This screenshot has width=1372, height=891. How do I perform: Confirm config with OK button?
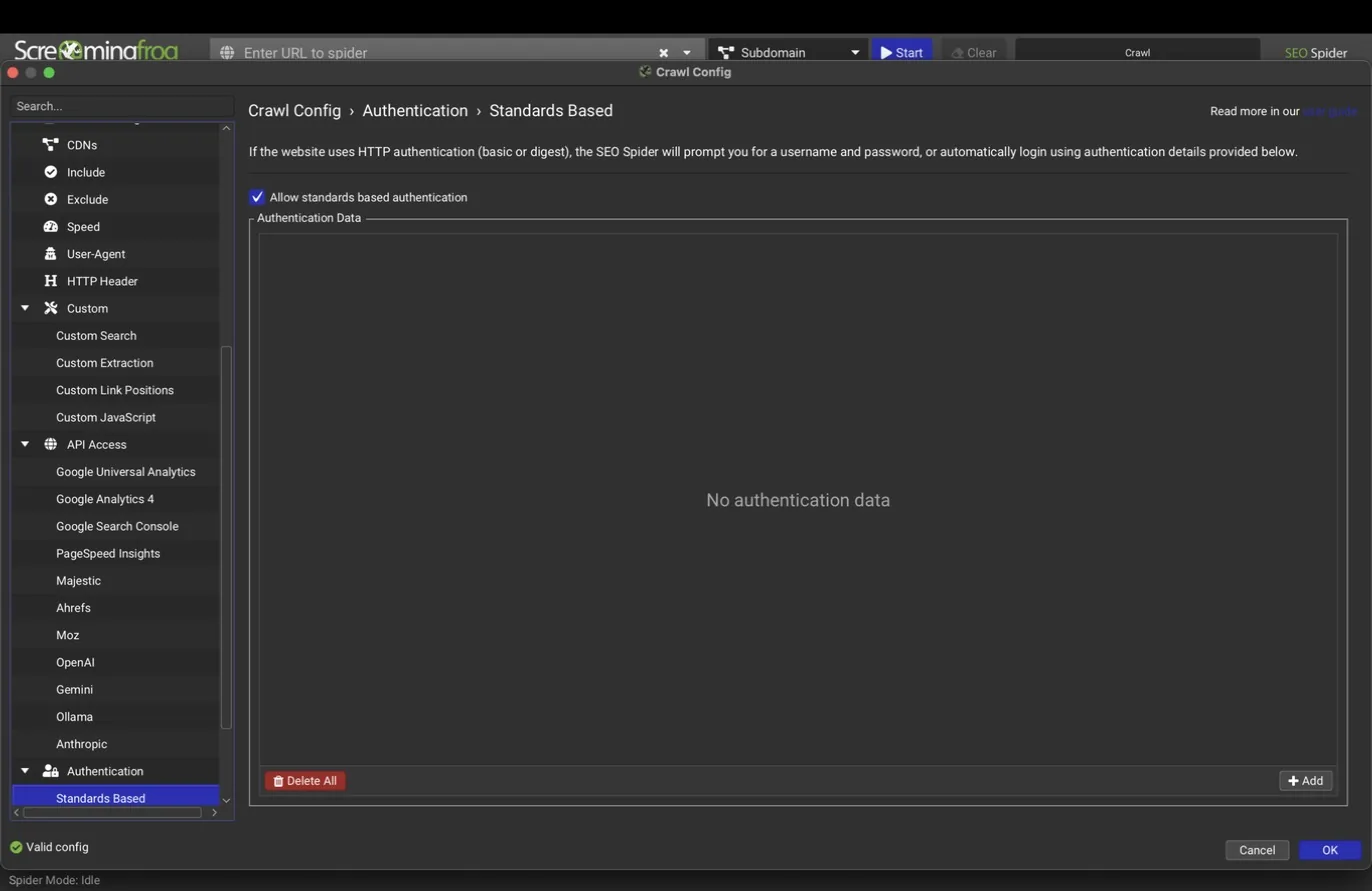coord(1330,850)
